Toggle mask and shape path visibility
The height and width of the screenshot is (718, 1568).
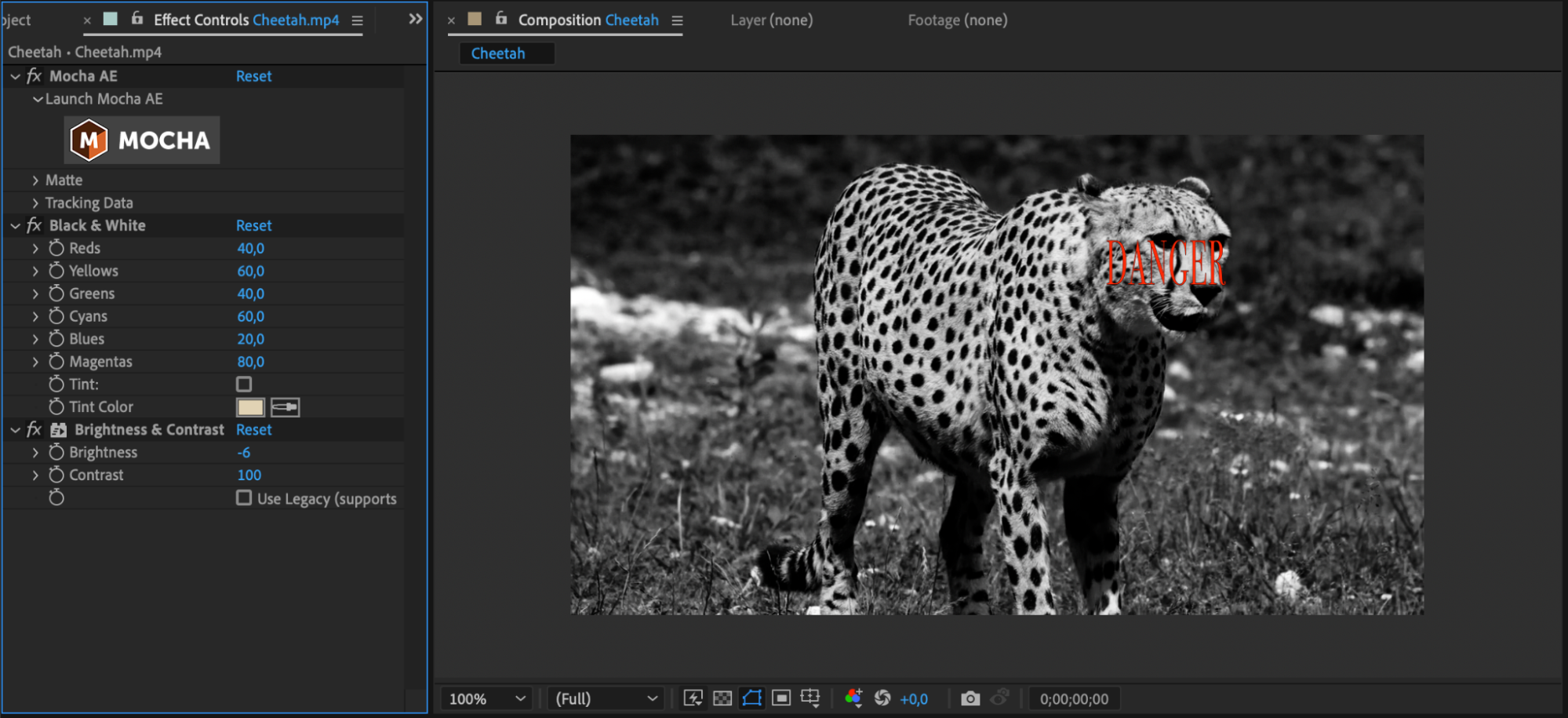[751, 698]
